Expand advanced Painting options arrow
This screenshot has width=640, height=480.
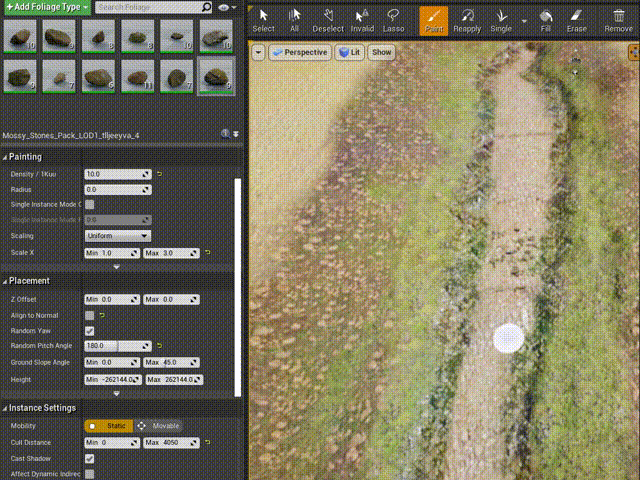(x=116, y=267)
